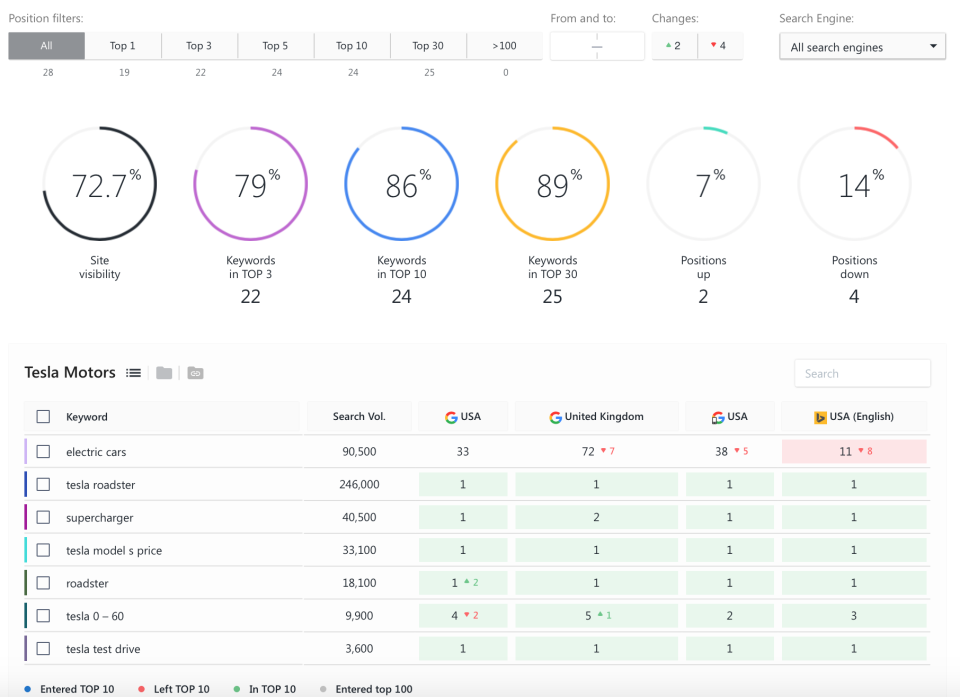Click the red downward changes arrow showing 4

(718, 45)
